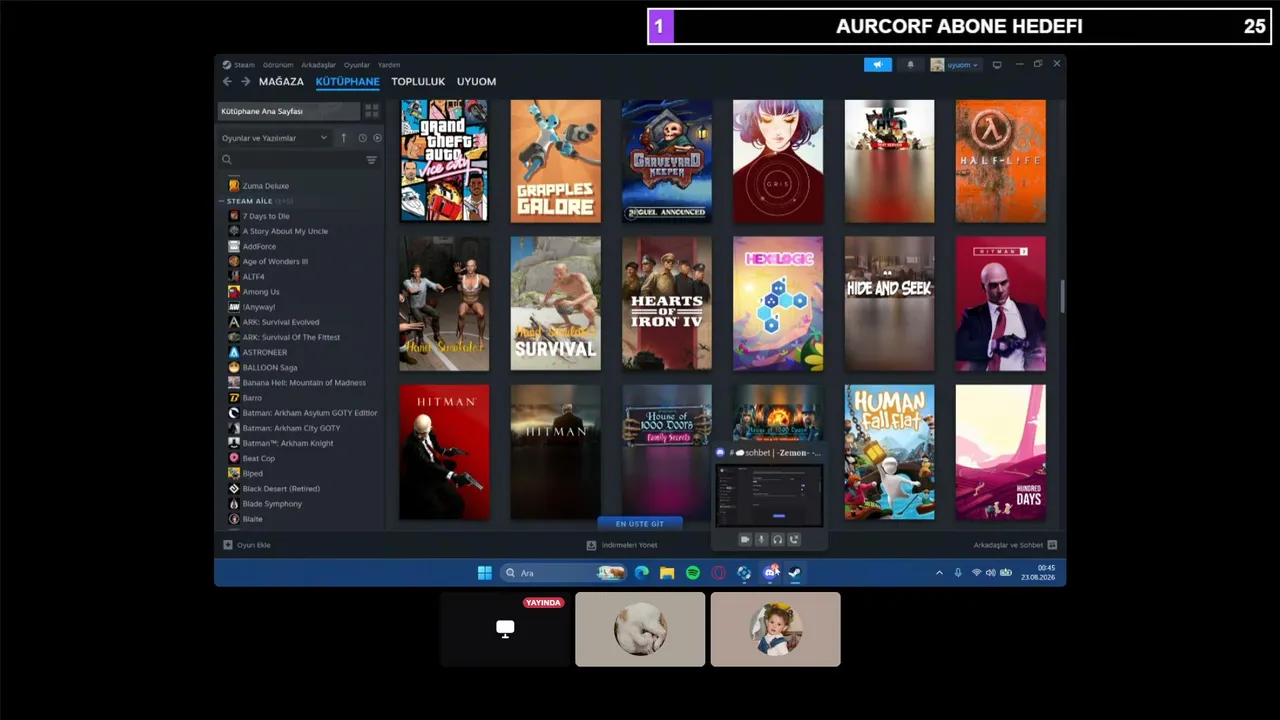Open the Windows Start menu
The height and width of the screenshot is (720, 1280).
[x=485, y=573]
